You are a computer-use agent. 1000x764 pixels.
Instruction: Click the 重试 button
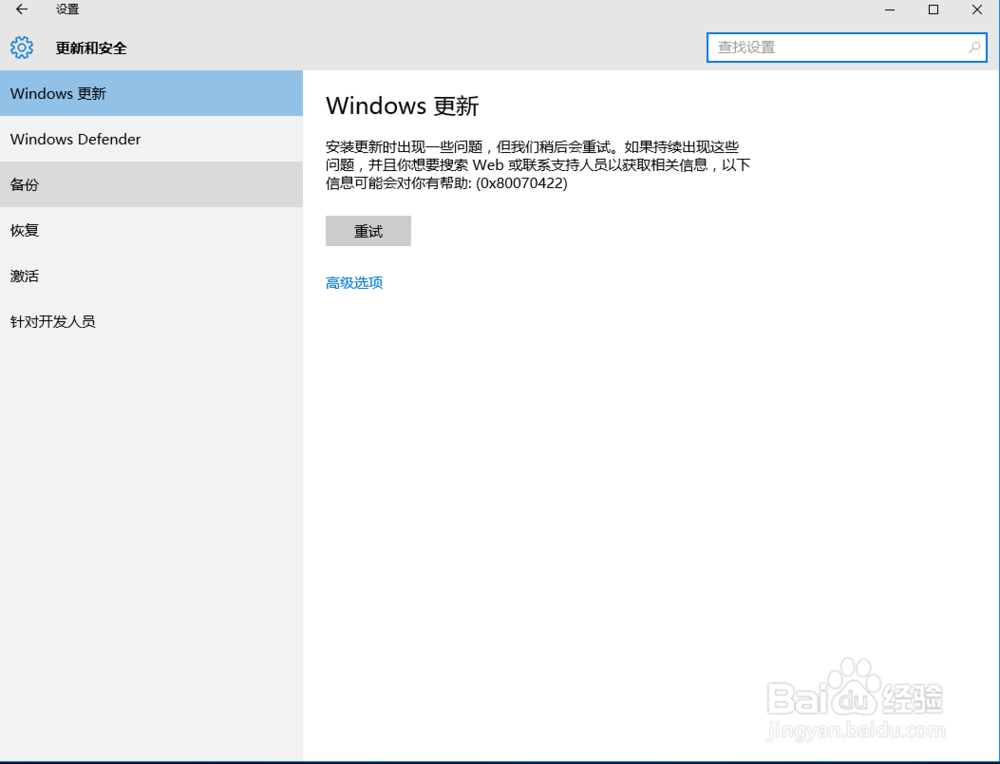pyautogui.click(x=368, y=231)
